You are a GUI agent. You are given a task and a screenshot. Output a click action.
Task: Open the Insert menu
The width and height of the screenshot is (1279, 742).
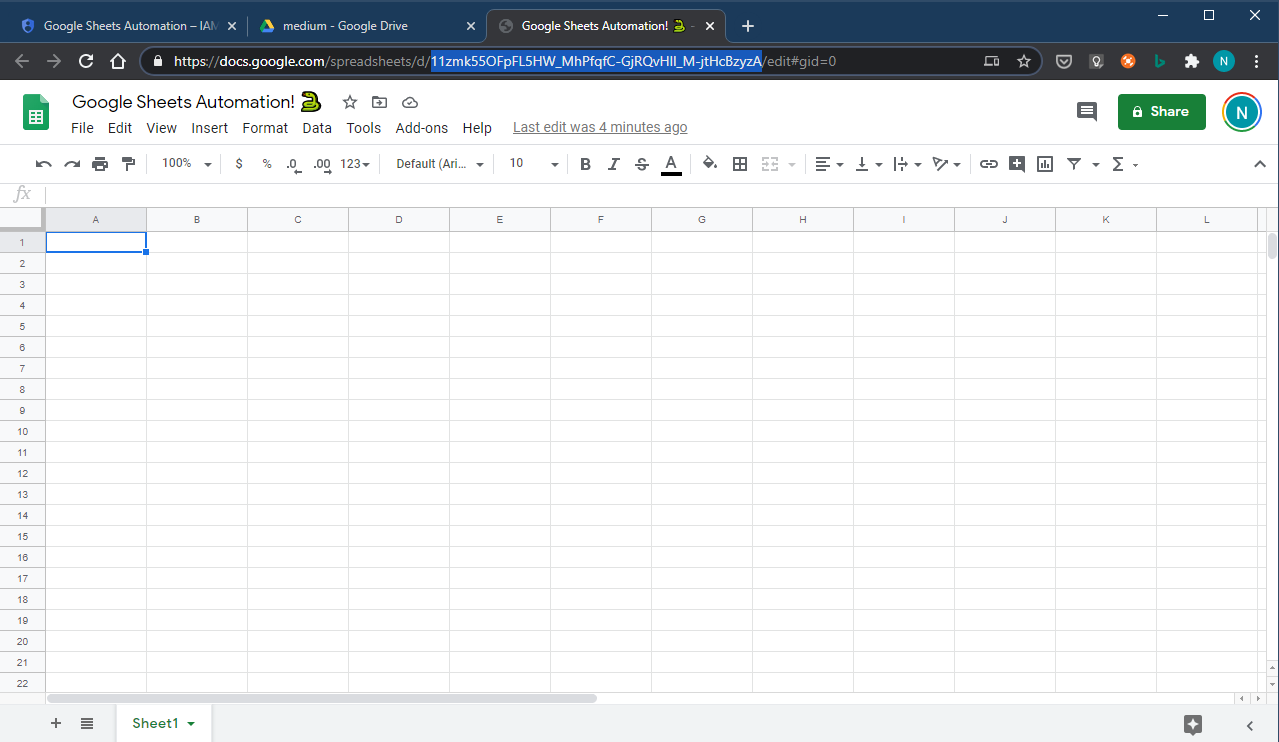click(x=210, y=128)
